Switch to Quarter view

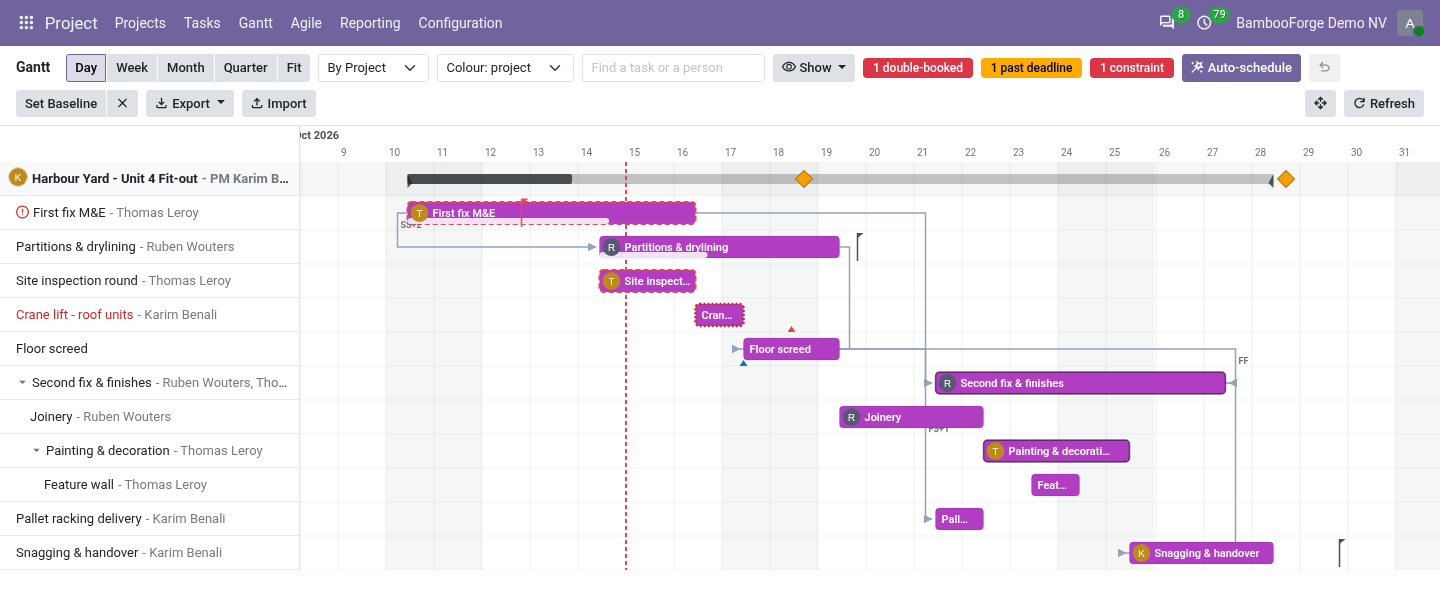click(x=246, y=68)
